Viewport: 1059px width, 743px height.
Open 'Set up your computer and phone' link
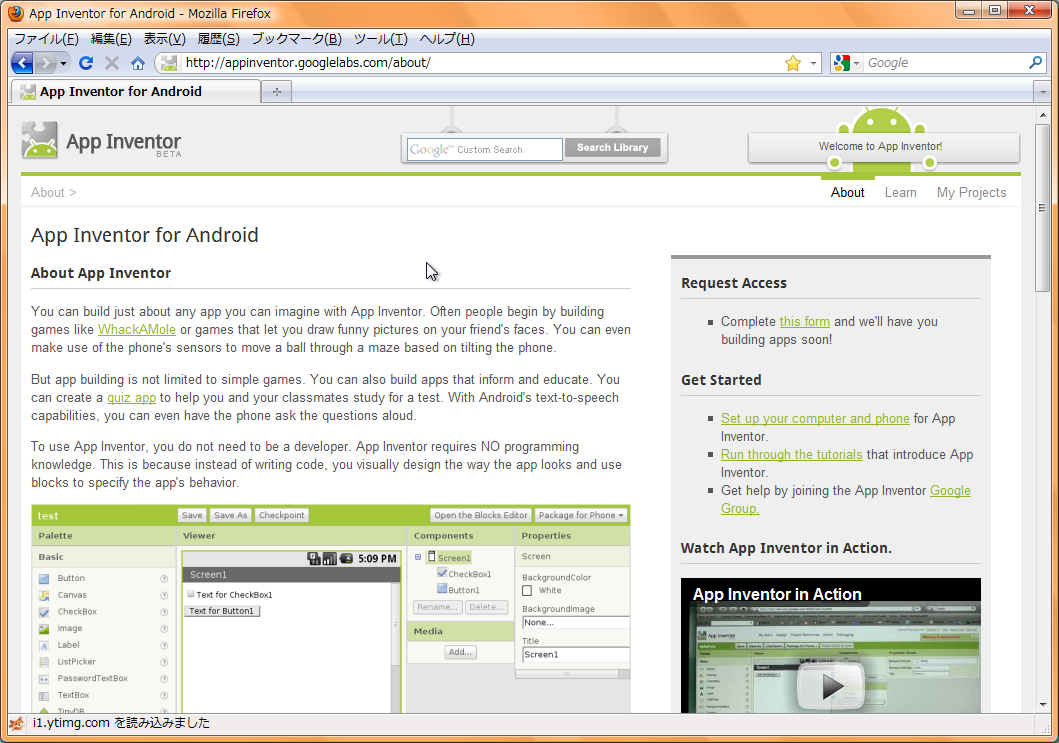815,419
